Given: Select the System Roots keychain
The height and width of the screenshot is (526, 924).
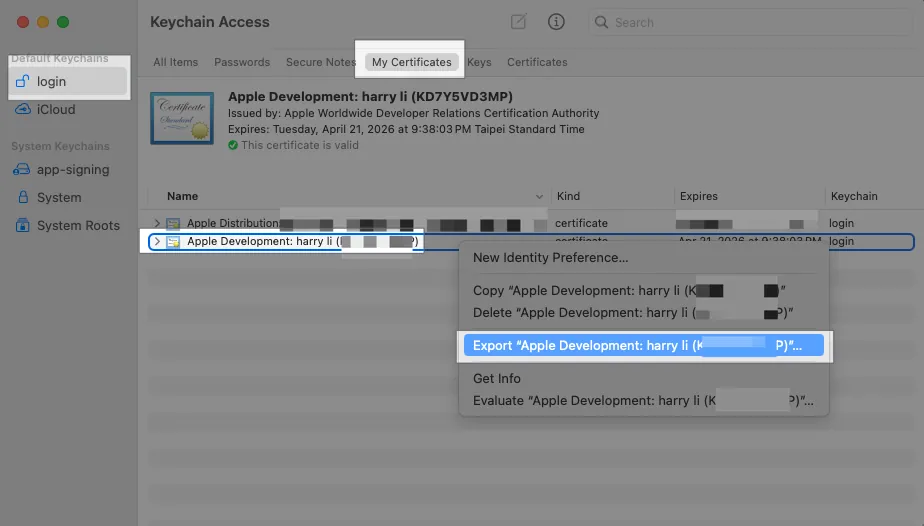Looking at the screenshot, I should click(77, 226).
